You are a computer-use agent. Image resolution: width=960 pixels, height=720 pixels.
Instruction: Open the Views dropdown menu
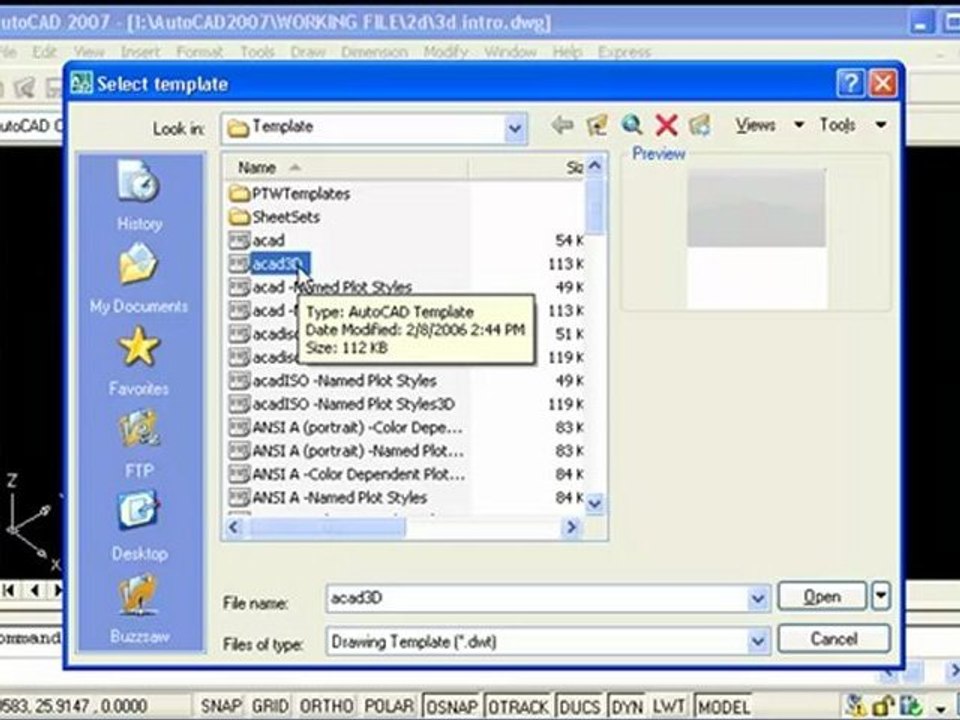coord(769,125)
